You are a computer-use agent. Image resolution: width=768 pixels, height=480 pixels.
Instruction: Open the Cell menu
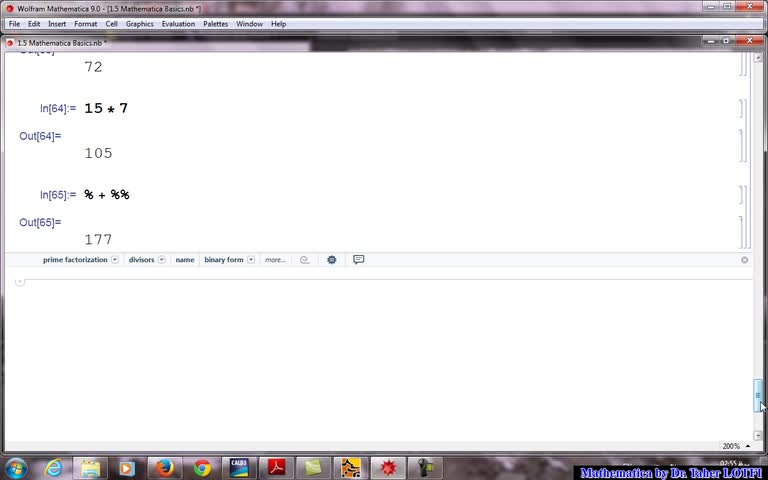[x=112, y=24]
